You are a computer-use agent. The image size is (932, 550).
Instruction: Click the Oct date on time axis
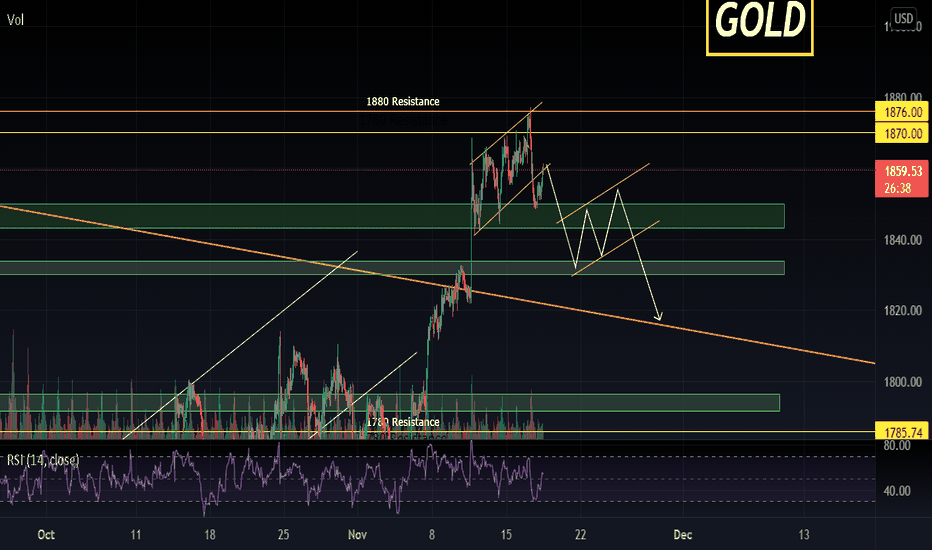tap(46, 535)
